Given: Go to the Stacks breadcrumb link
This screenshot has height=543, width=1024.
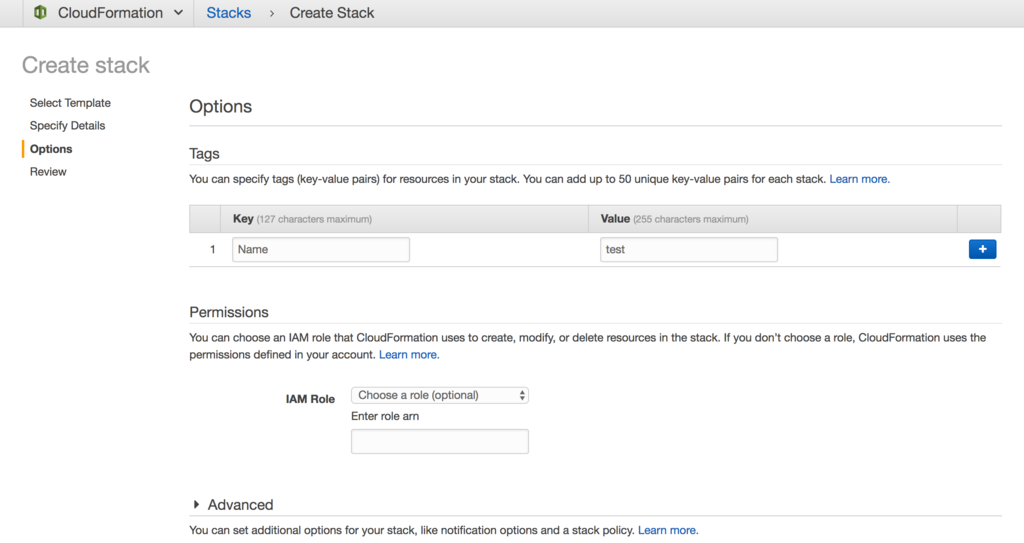Looking at the screenshot, I should [x=229, y=13].
